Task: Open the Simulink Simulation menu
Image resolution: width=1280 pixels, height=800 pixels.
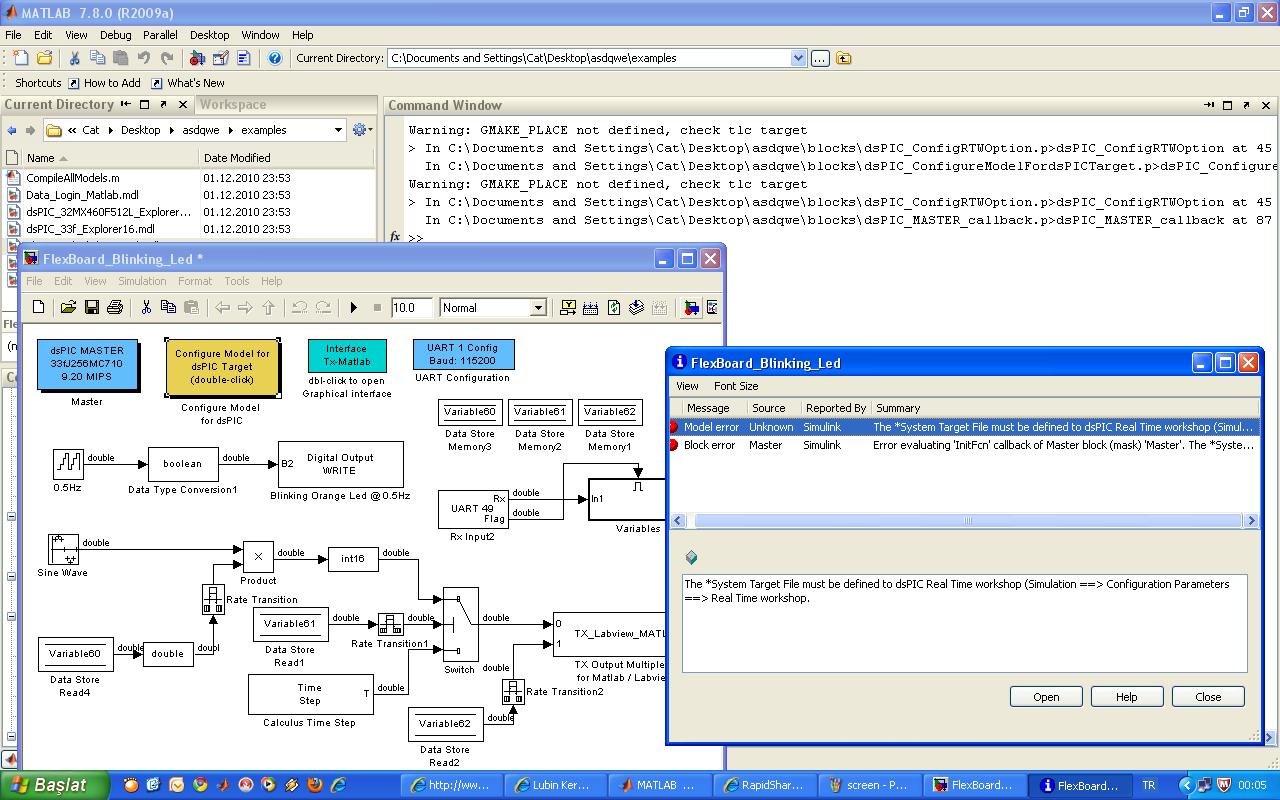Action: click(142, 281)
